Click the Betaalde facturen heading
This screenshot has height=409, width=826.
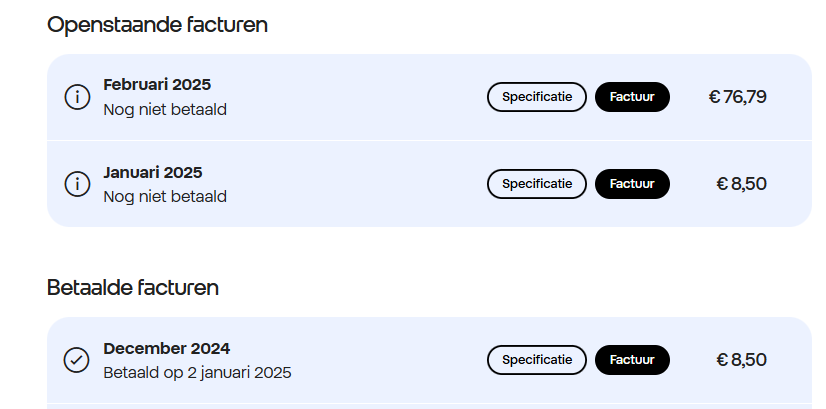coord(133,288)
